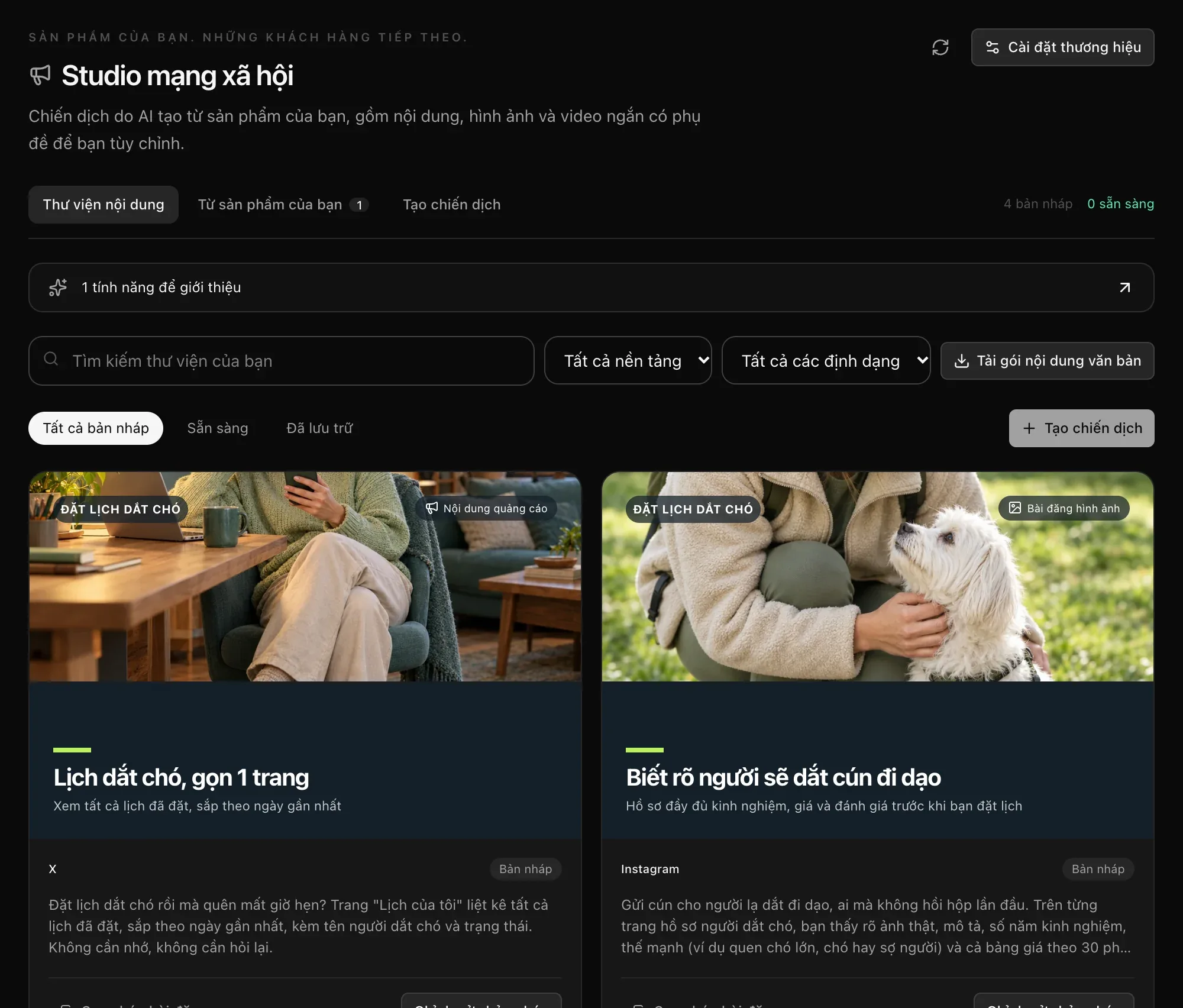The height and width of the screenshot is (1008, 1183).
Task: Click the magnifier icon in search box
Action: [51, 359]
